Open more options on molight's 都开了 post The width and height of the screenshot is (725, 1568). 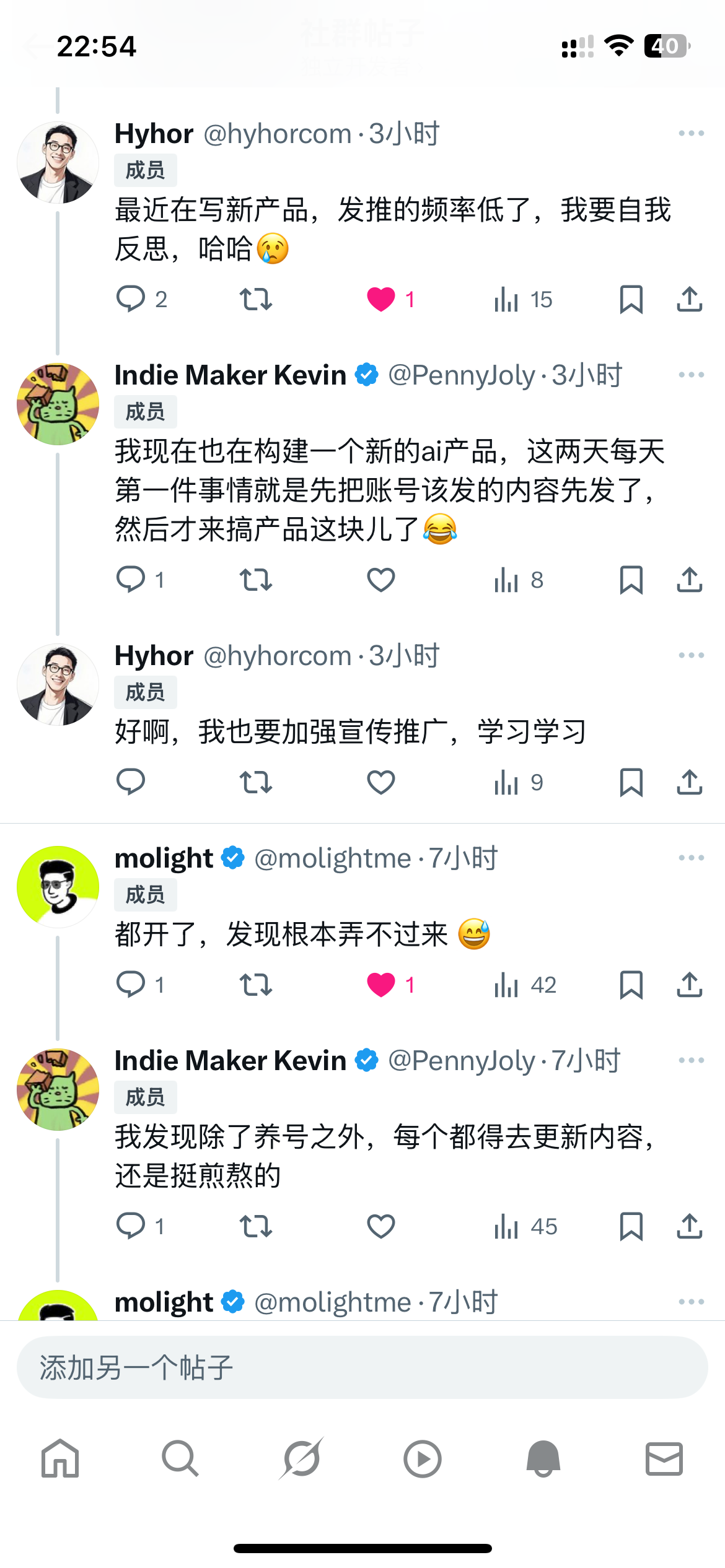[691, 858]
